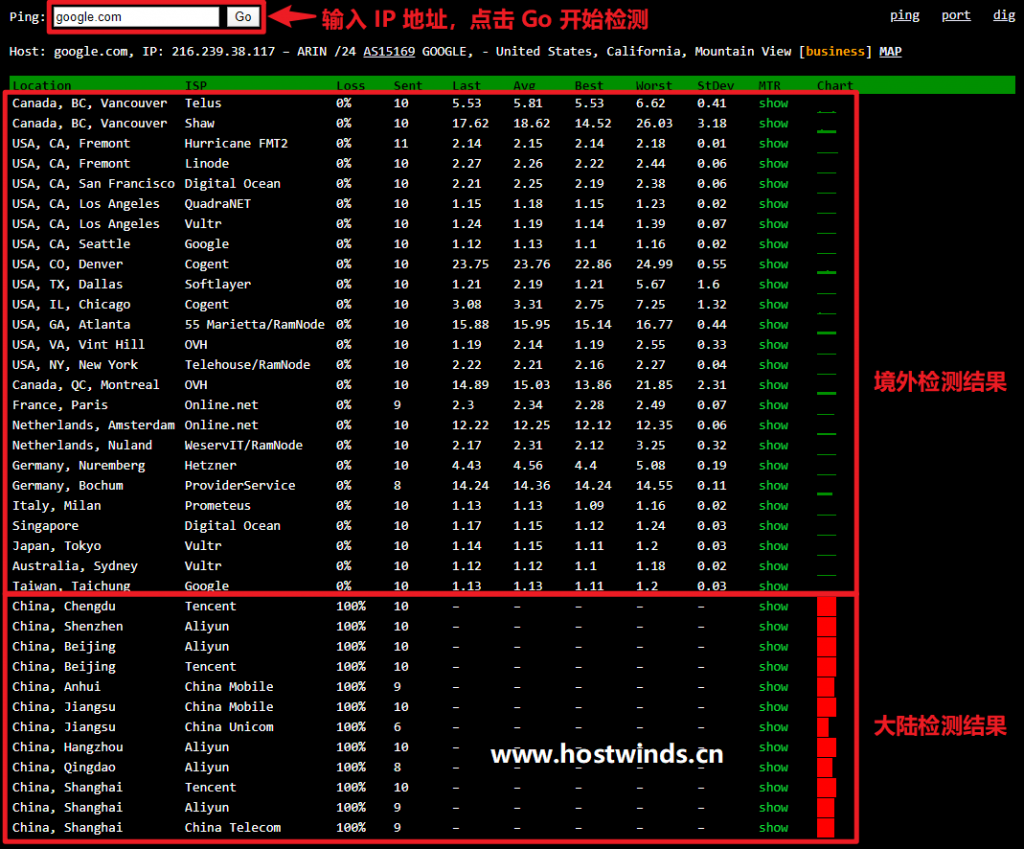Viewport: 1024px width, 849px height.
Task: Show MTR for Denver Cogent row
Action: (x=773, y=264)
